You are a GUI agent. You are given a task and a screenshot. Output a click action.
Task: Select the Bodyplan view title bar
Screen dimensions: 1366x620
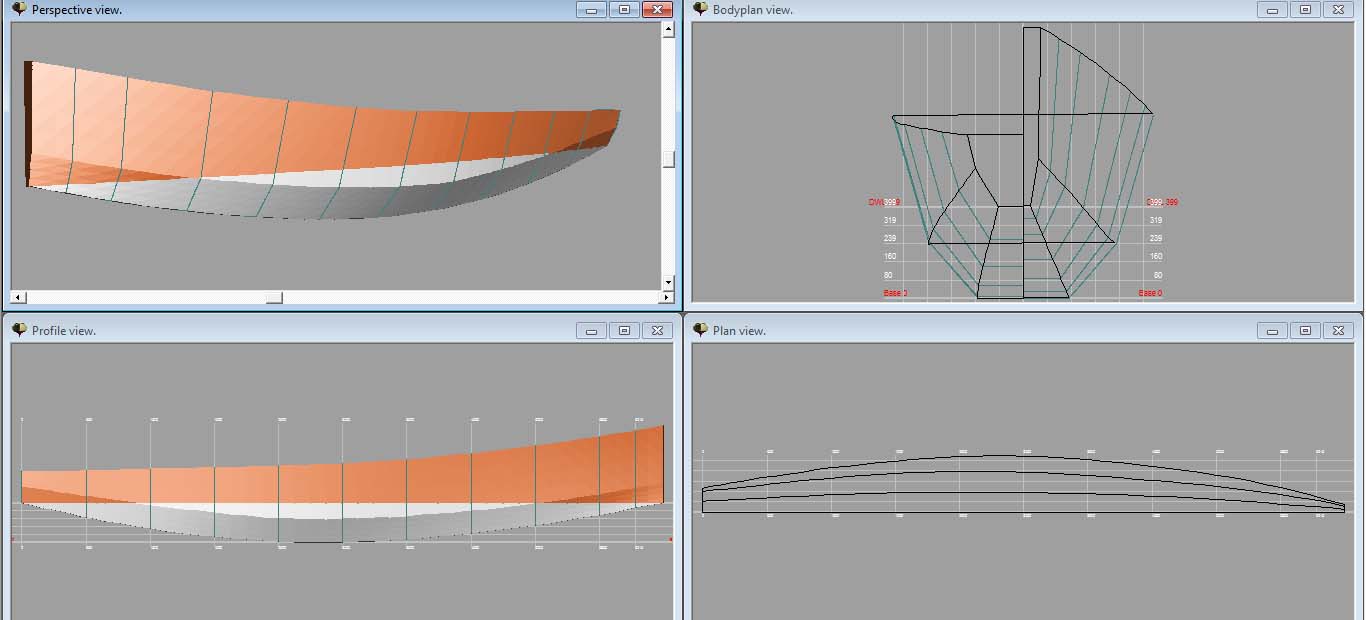1000,9
